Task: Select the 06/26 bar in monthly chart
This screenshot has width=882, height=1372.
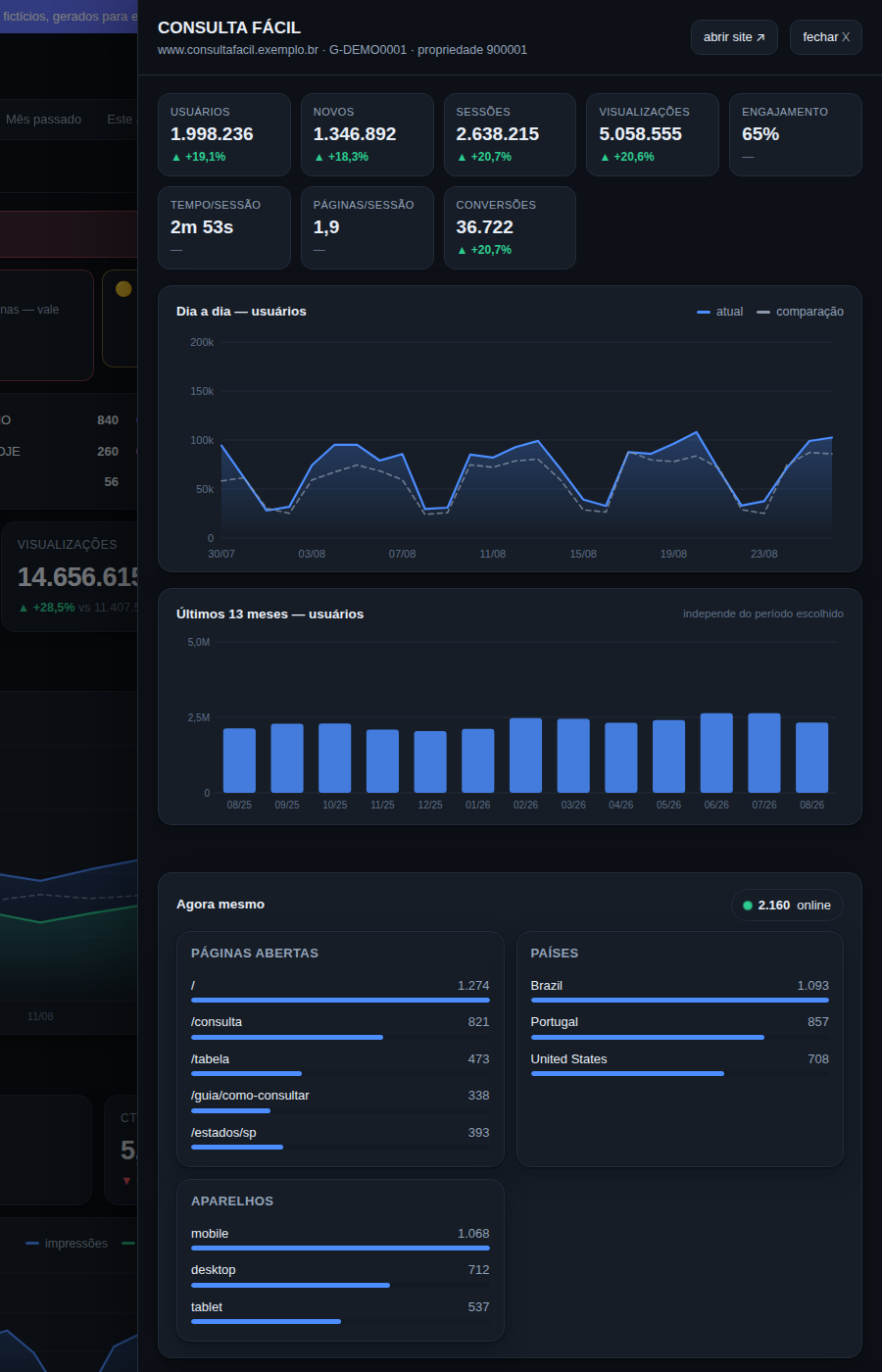Action: (x=716, y=753)
